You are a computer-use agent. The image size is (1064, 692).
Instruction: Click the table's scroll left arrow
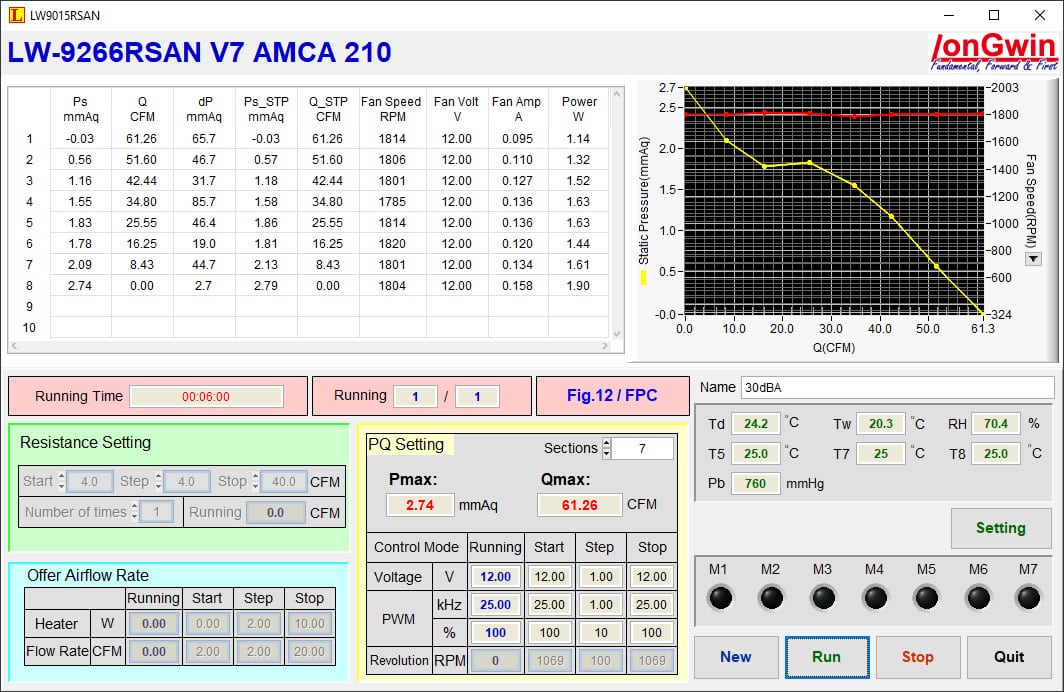(x=14, y=346)
